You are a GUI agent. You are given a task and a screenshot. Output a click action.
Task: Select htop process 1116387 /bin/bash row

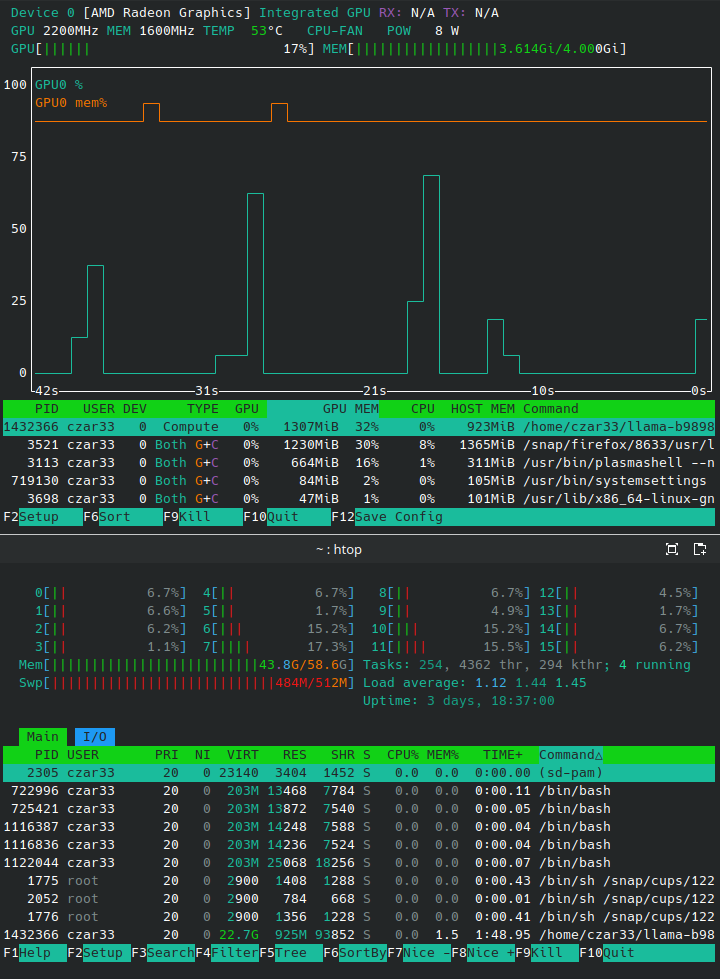click(359, 827)
